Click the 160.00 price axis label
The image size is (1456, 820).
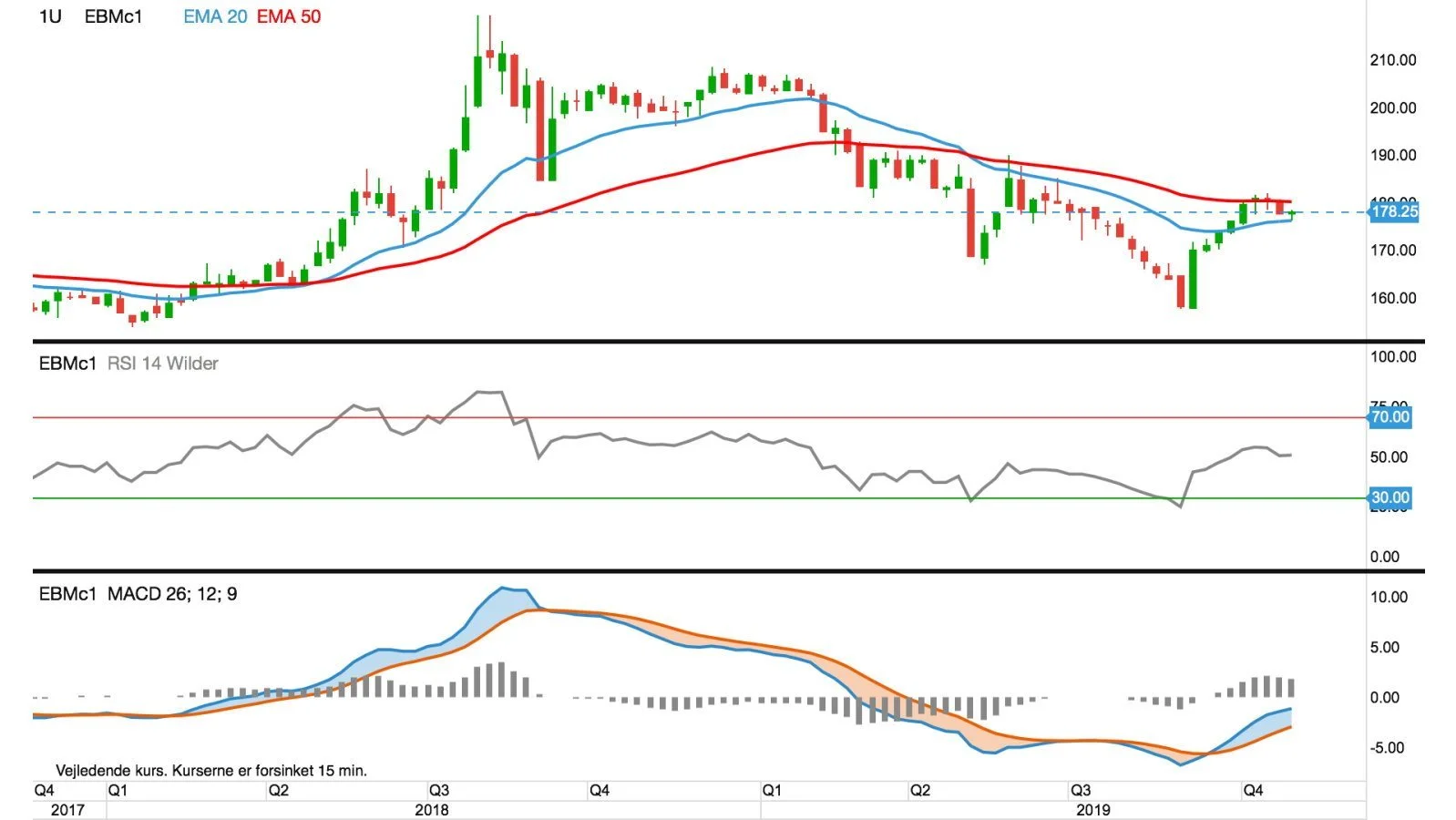click(1393, 298)
